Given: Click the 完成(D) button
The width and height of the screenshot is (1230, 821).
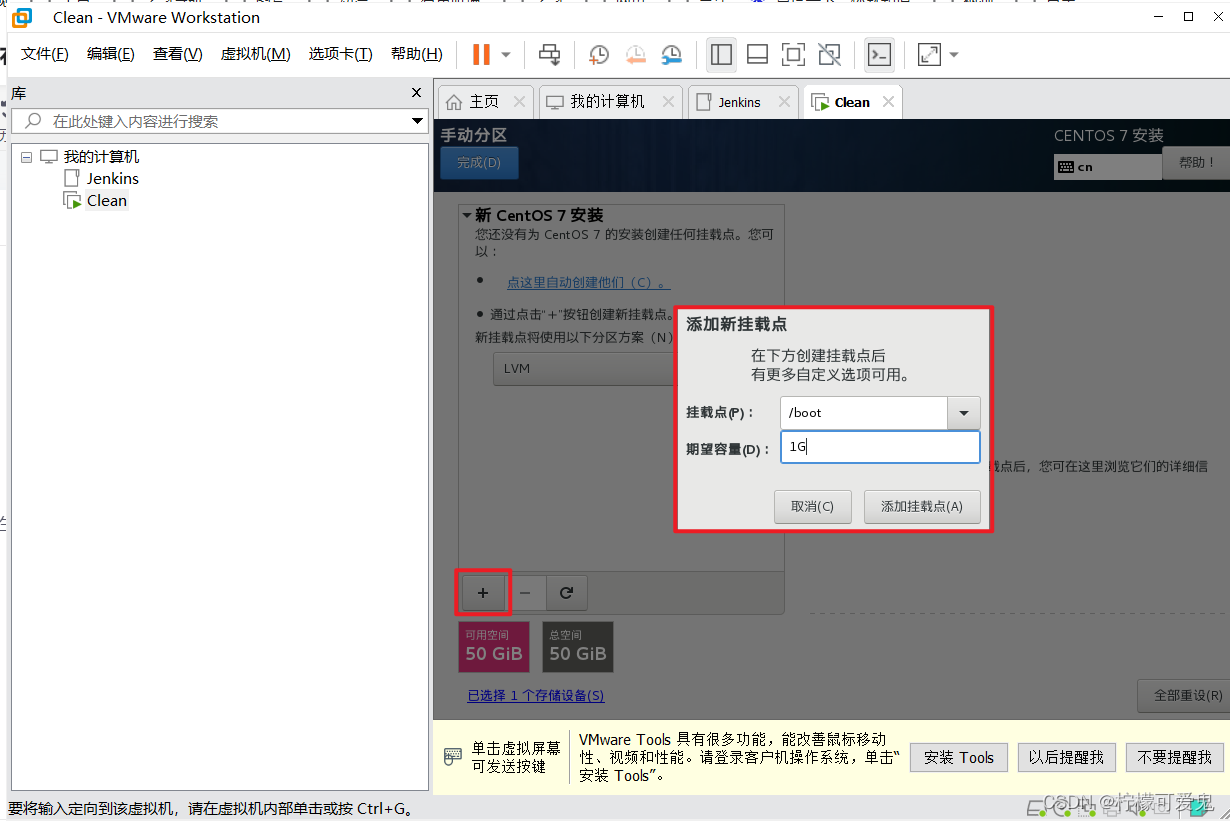Looking at the screenshot, I should tap(479, 163).
